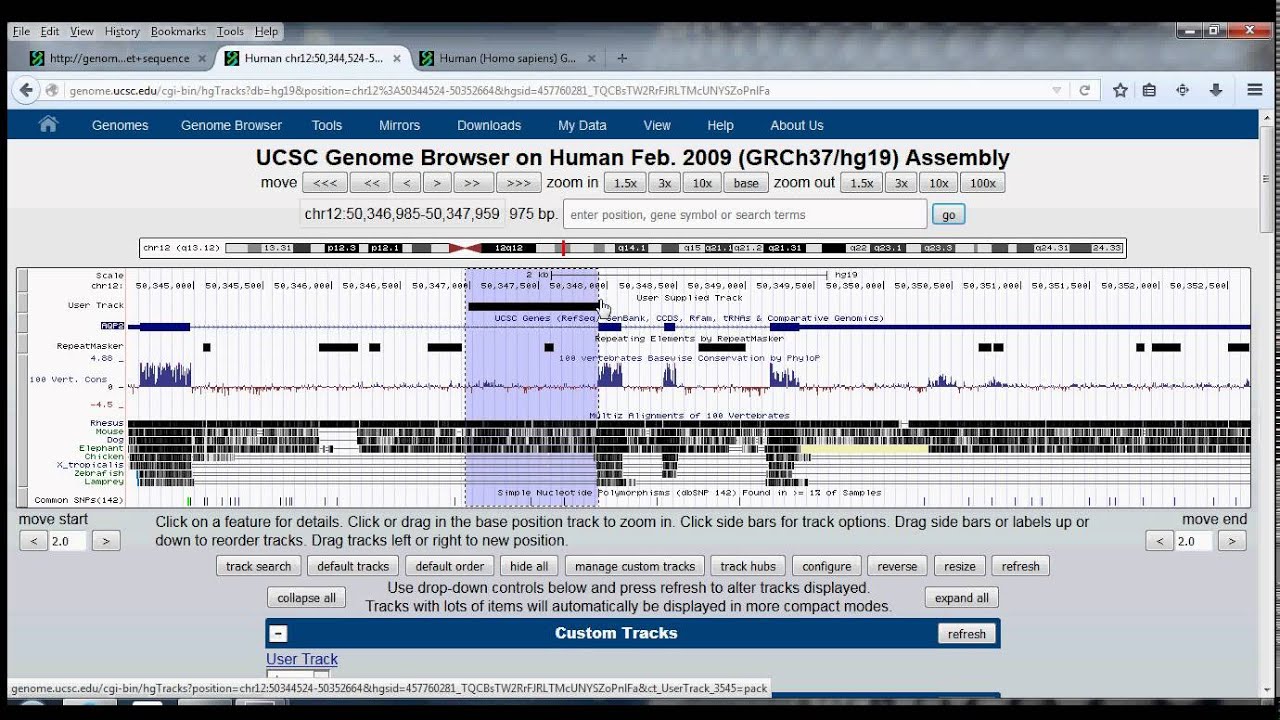The width and height of the screenshot is (1280, 720).
Task: Open the Genomes menu
Action: (120, 125)
